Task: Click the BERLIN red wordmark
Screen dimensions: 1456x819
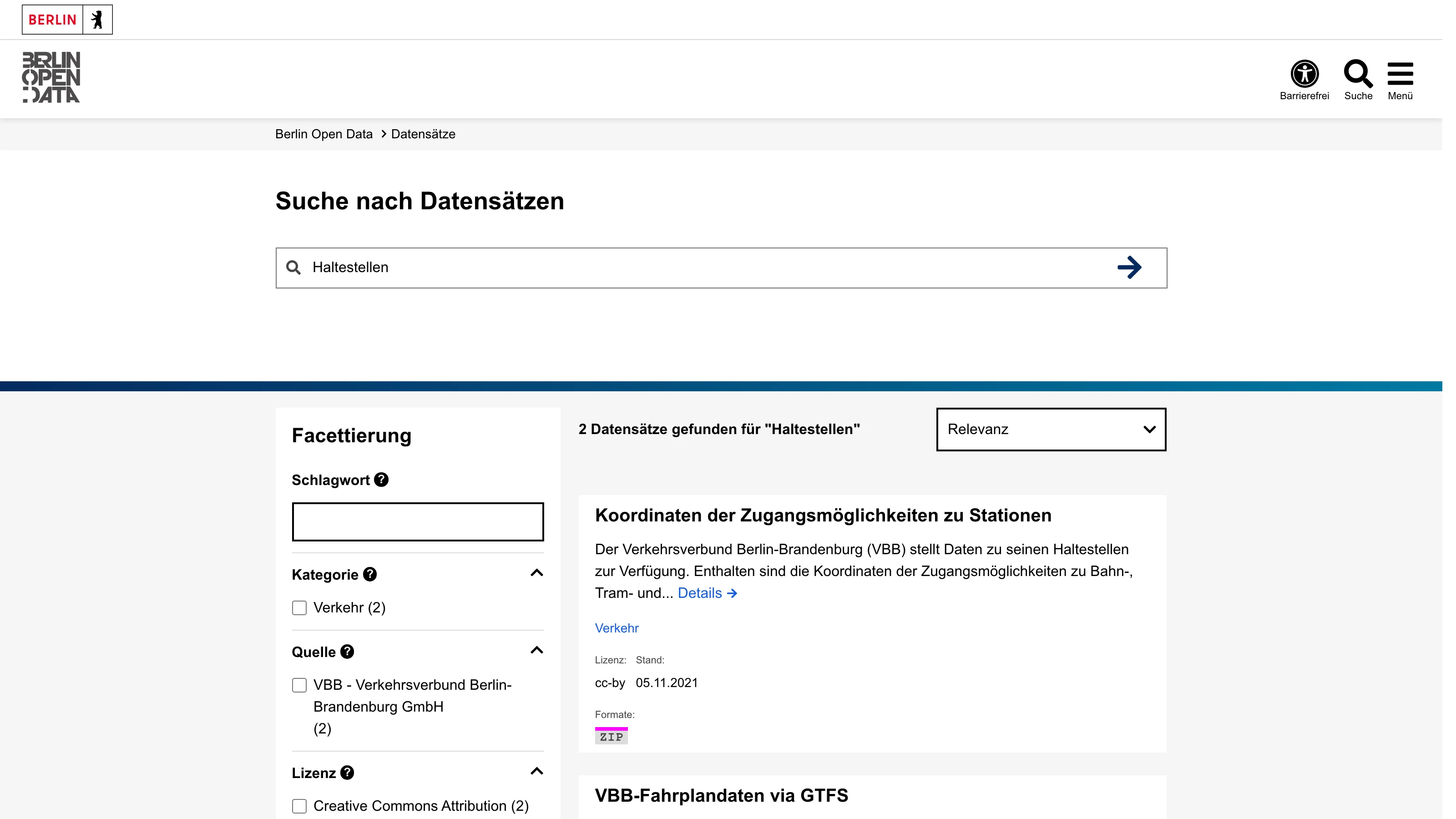Action: (x=53, y=20)
